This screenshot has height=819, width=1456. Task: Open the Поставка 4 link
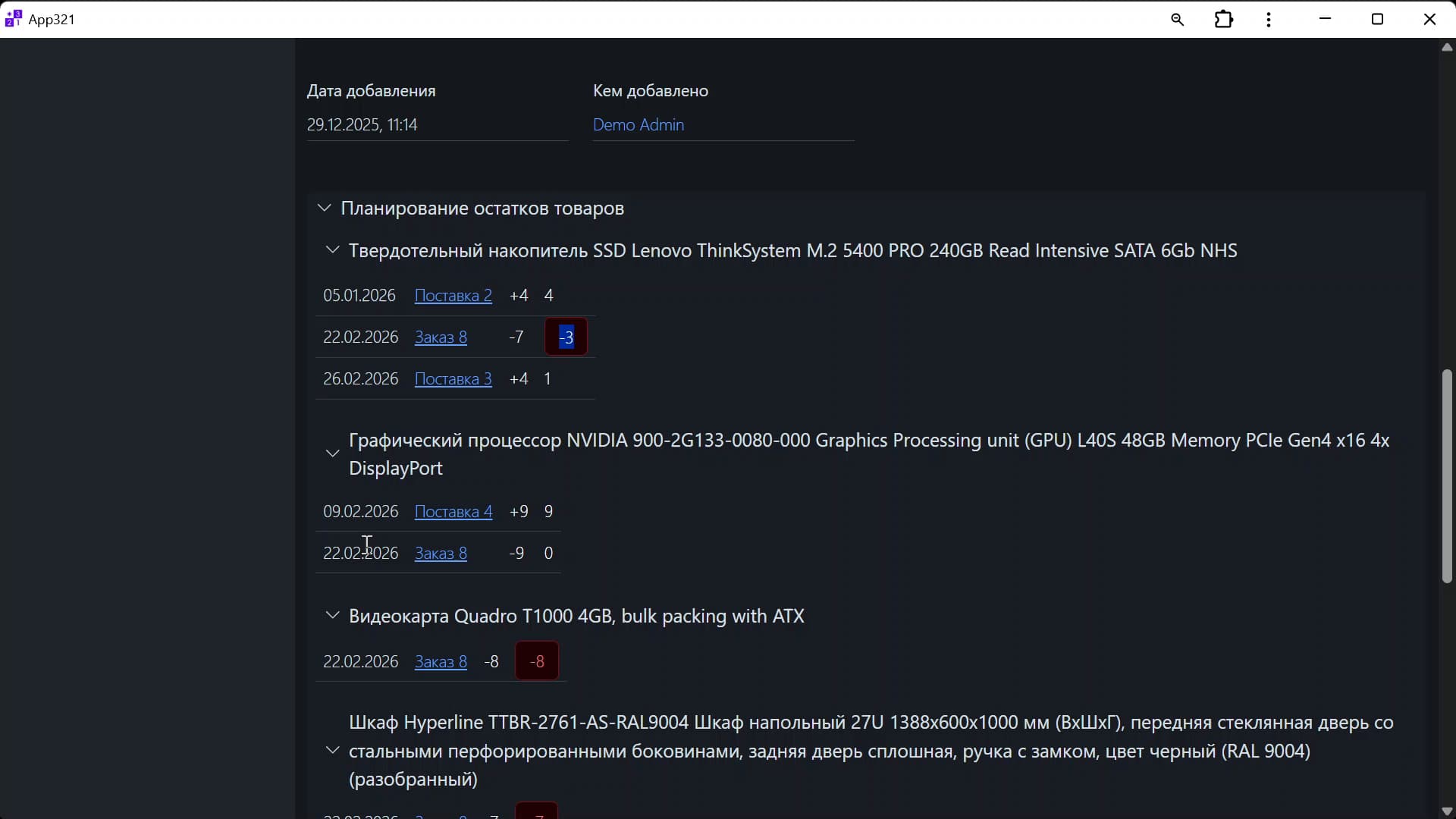pos(453,512)
